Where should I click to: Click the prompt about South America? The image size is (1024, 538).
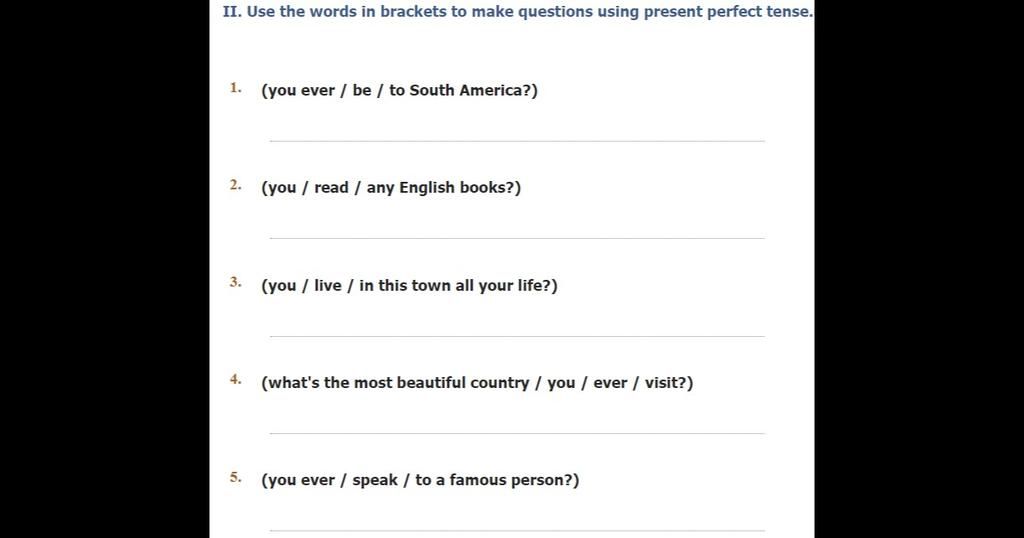(400, 90)
